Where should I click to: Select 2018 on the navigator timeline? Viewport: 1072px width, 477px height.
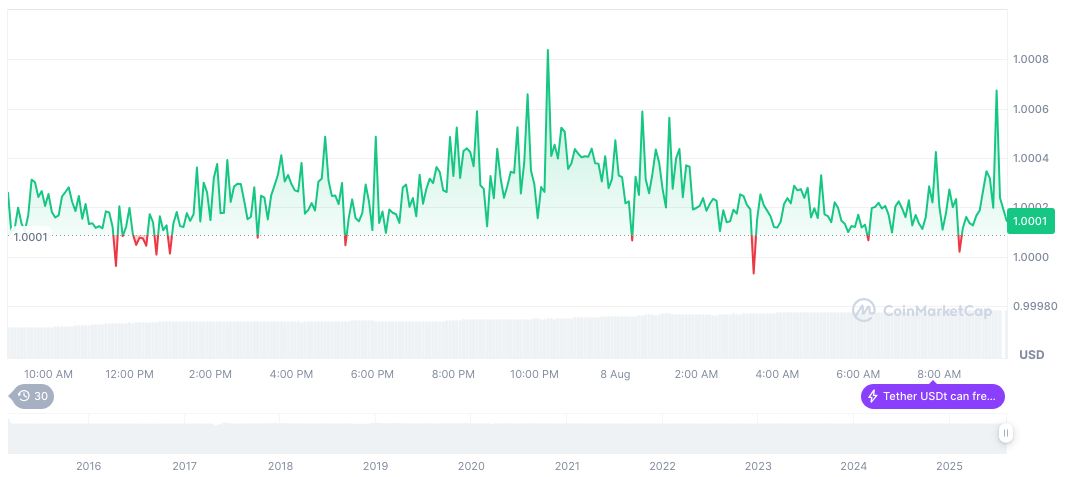280,466
